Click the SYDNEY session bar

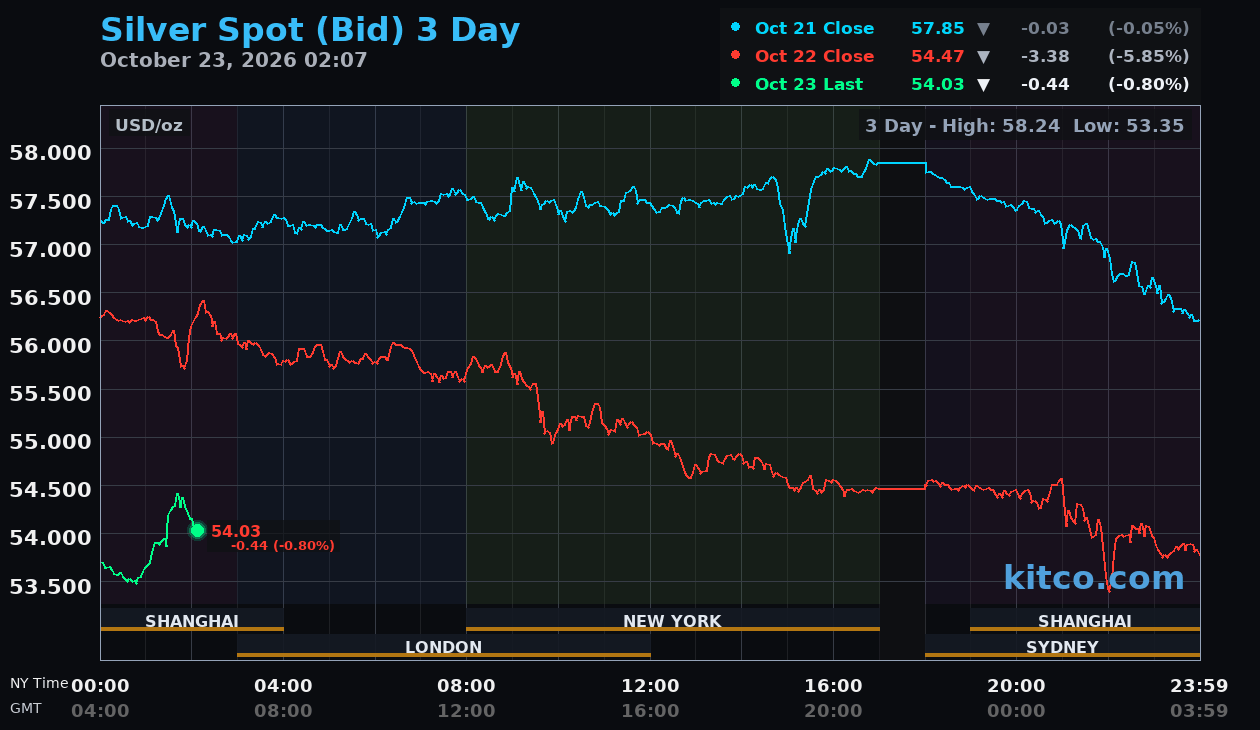(x=1062, y=647)
